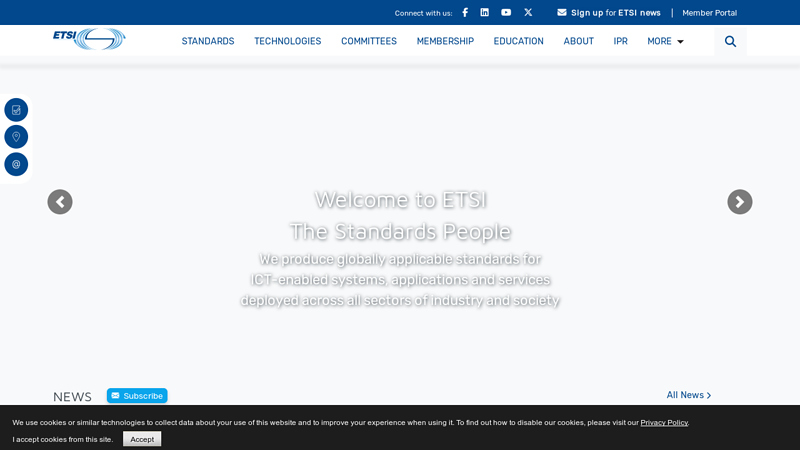Screen dimensions: 800x450
Task: Open the Member Portal link
Action: pos(710,13)
